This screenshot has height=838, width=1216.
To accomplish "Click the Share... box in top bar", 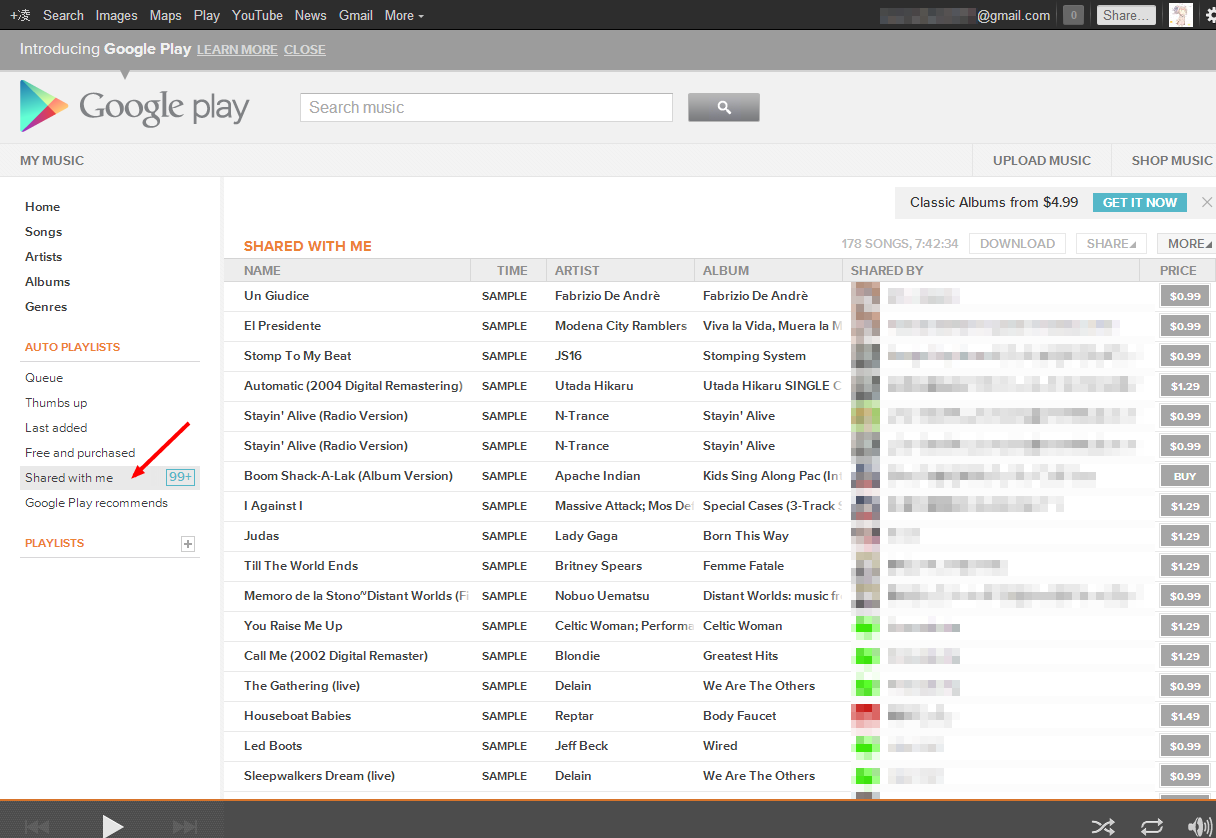I will 1126,15.
